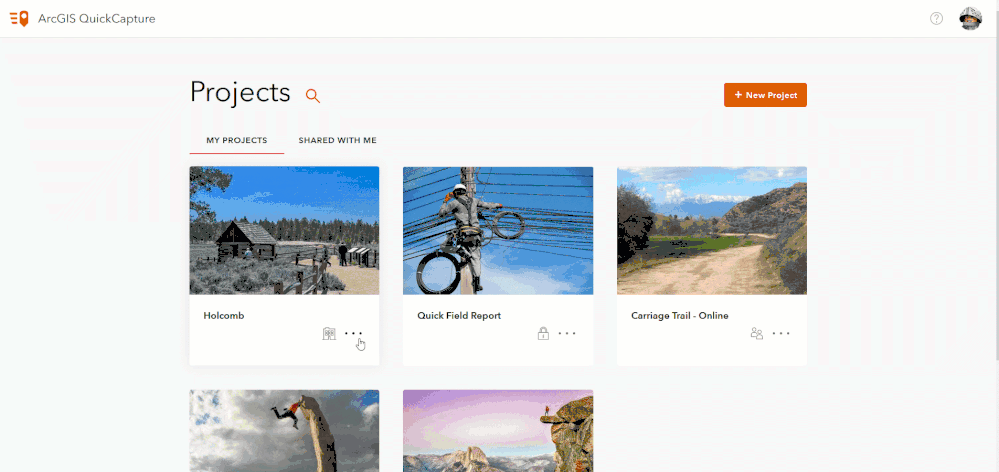
Task: Click group sharing icon on Carriage Trail
Action: [757, 333]
